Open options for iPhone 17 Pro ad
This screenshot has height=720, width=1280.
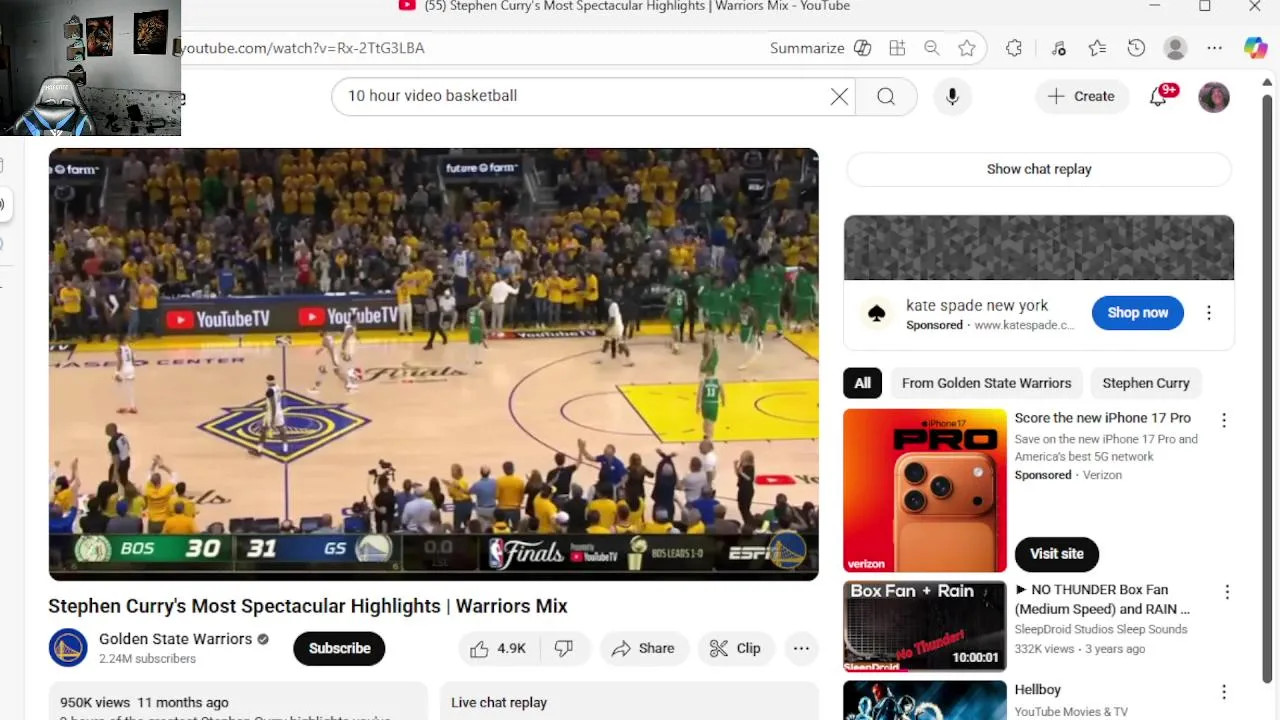coord(1224,421)
